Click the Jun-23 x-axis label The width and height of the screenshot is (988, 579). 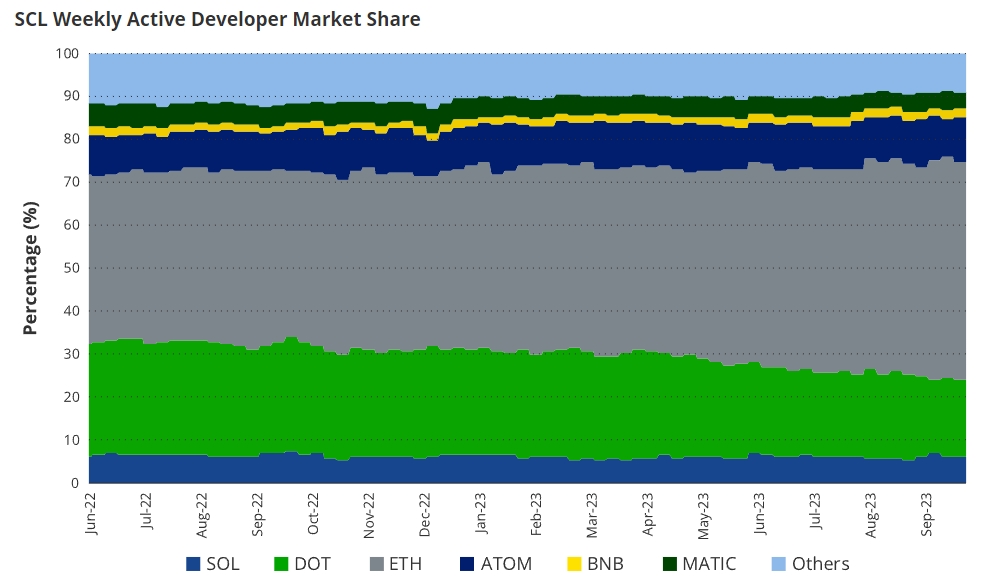pyautogui.click(x=759, y=513)
